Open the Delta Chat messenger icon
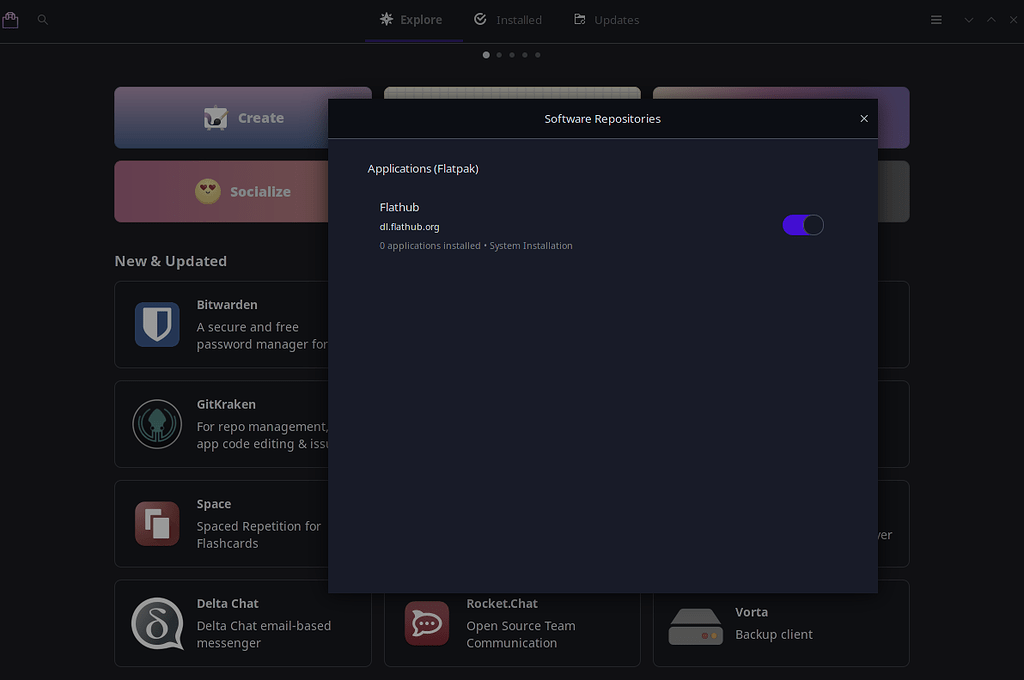Image resolution: width=1024 pixels, height=680 pixels. pos(157,623)
